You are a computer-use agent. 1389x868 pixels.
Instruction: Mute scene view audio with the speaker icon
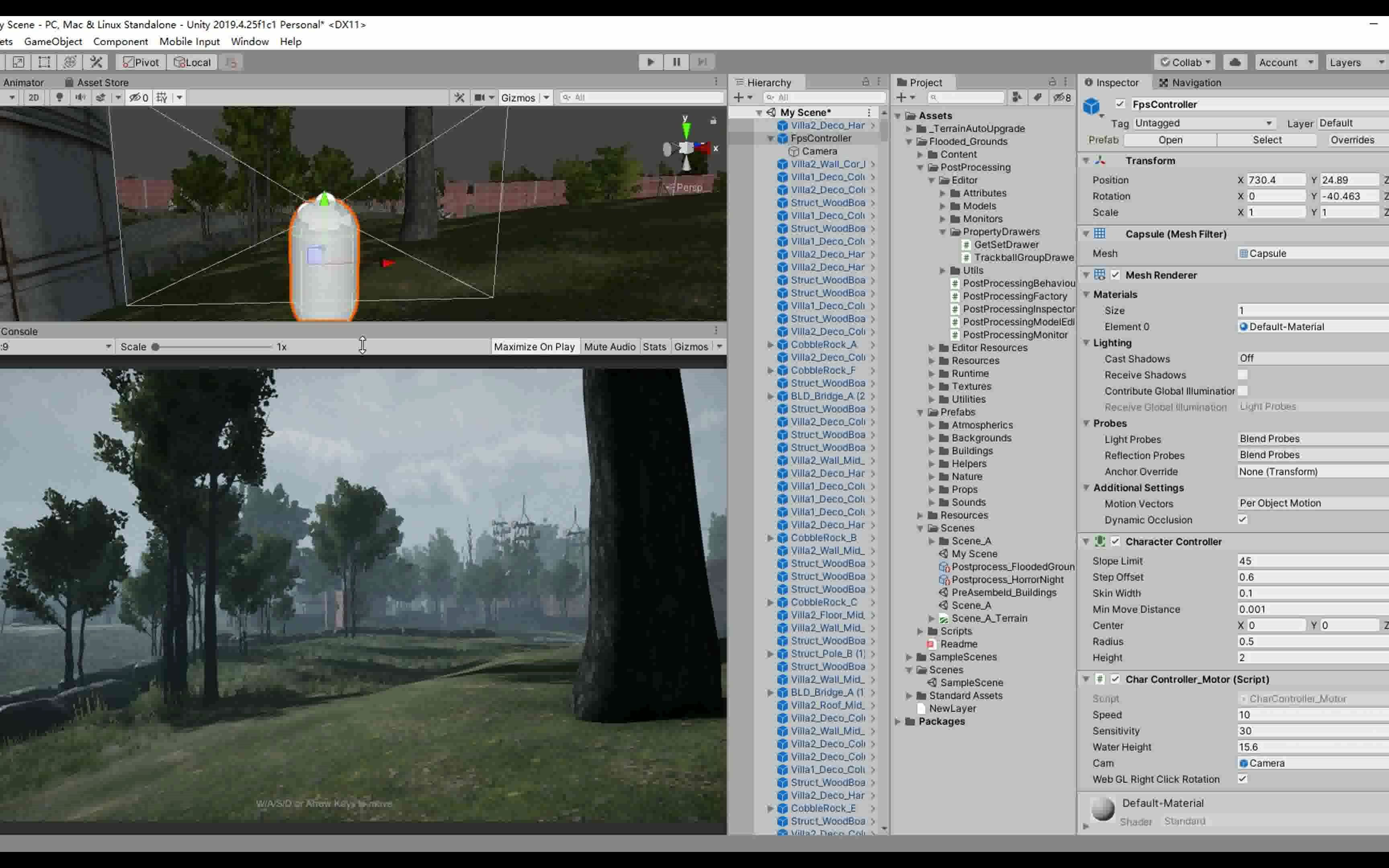point(80,97)
